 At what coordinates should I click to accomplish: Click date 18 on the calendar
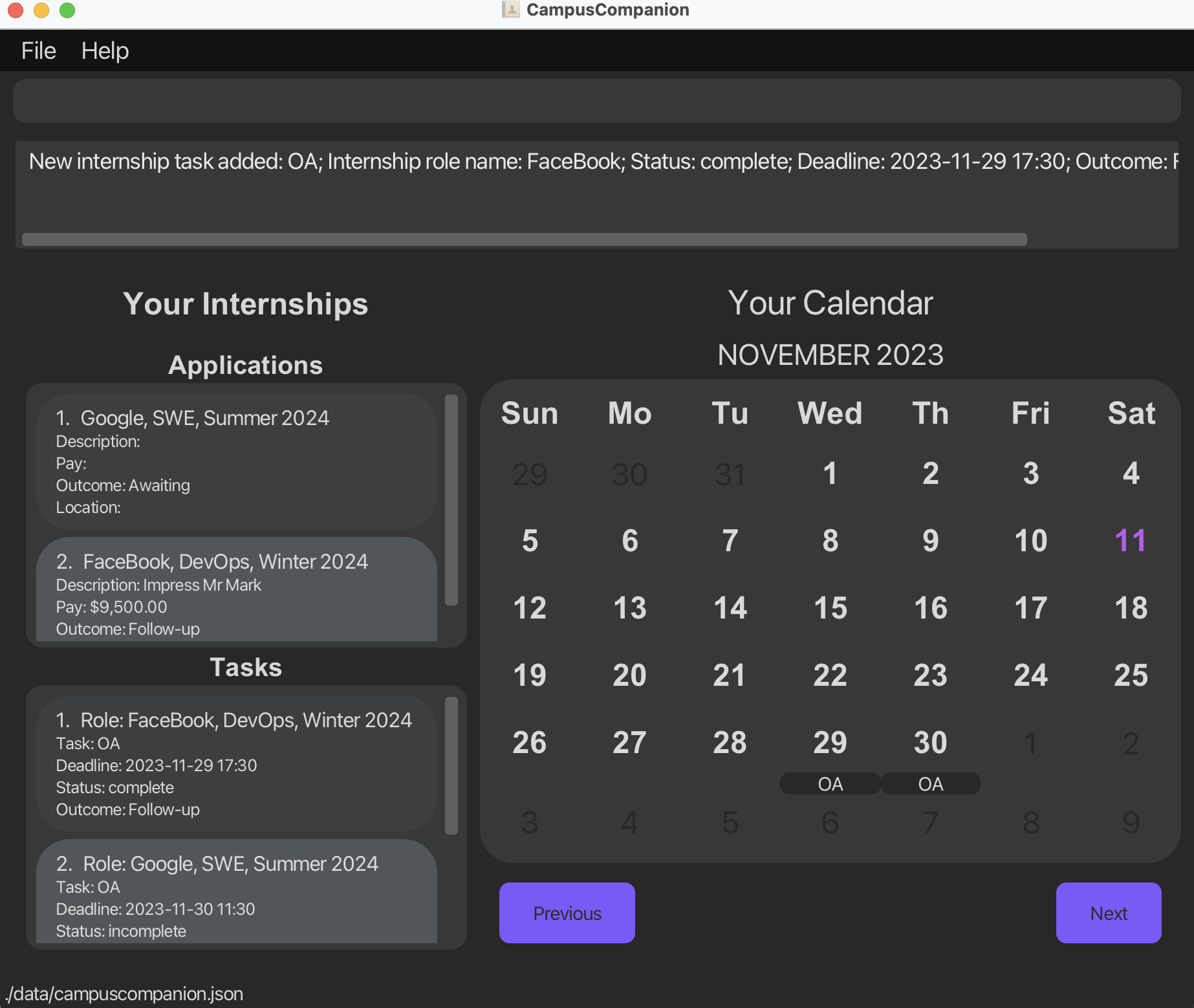(x=1131, y=608)
